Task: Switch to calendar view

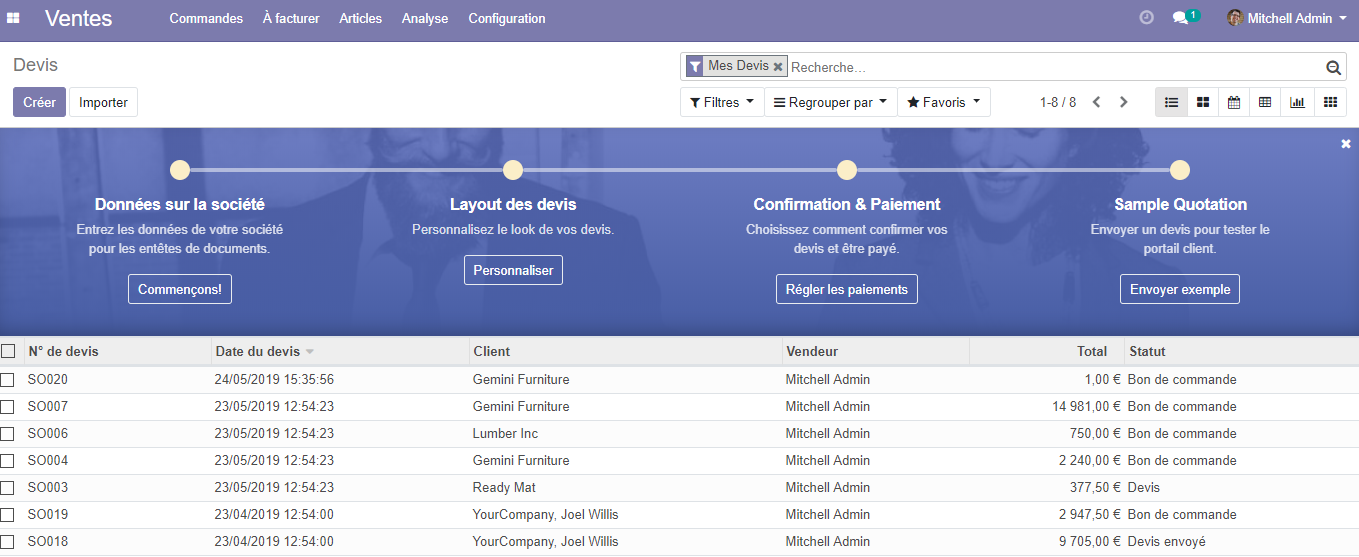Action: pyautogui.click(x=1234, y=102)
